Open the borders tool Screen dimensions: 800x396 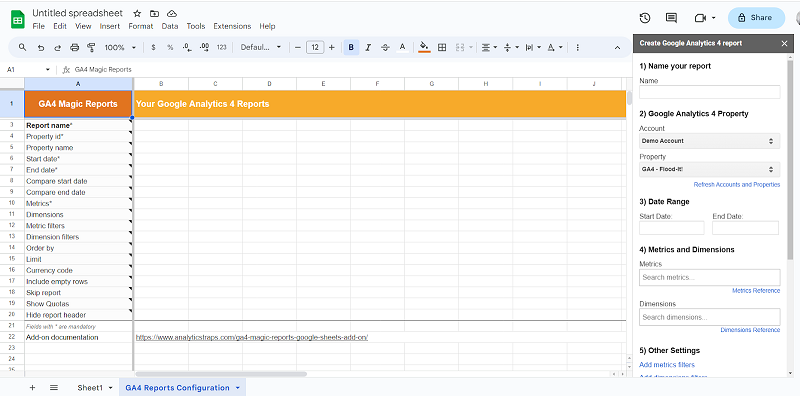(442, 47)
